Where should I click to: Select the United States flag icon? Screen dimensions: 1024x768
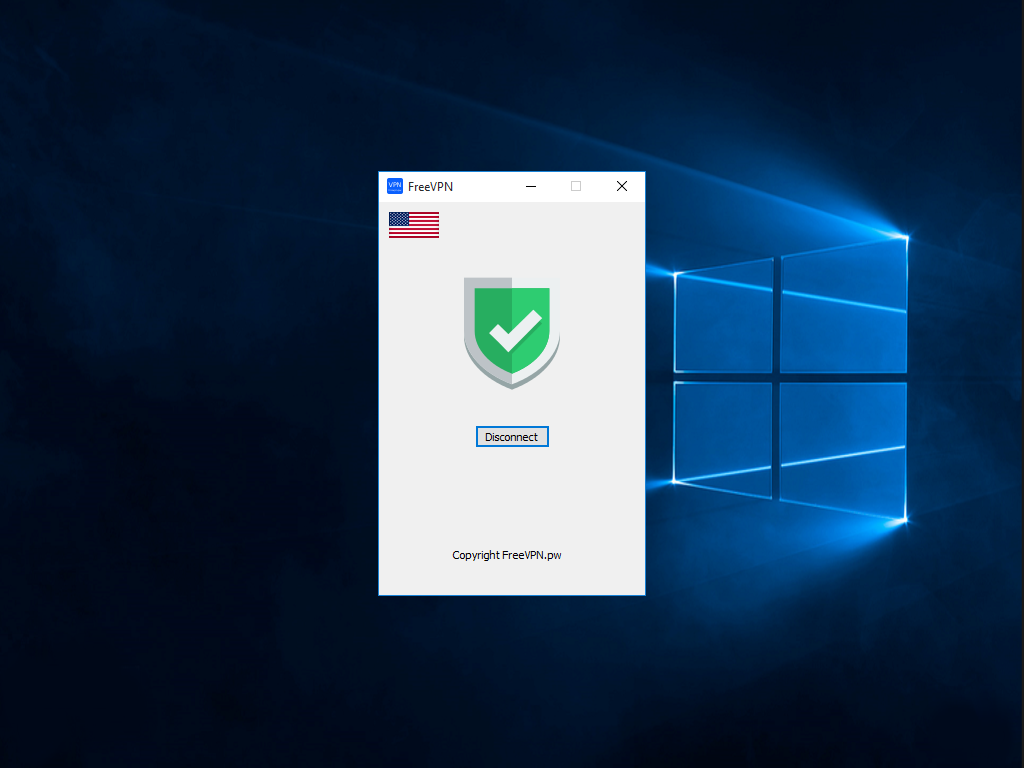click(x=414, y=225)
